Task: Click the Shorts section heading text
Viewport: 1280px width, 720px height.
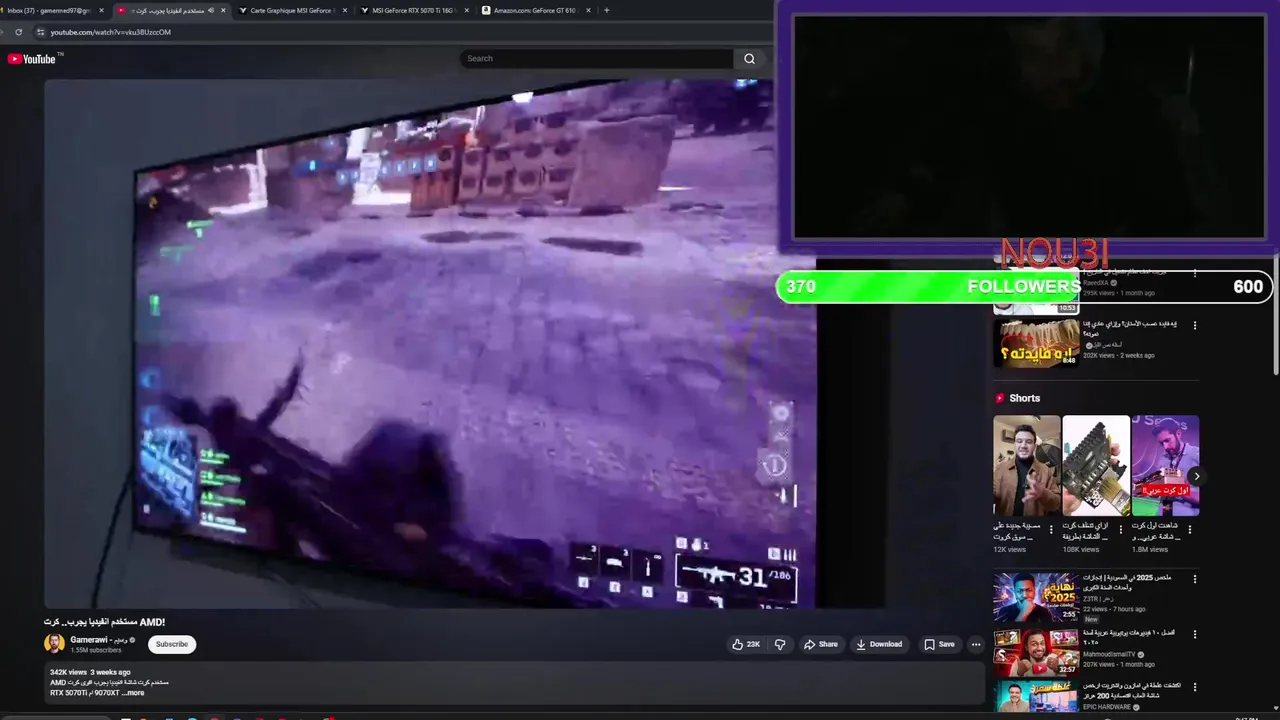Action: pos(1025,398)
